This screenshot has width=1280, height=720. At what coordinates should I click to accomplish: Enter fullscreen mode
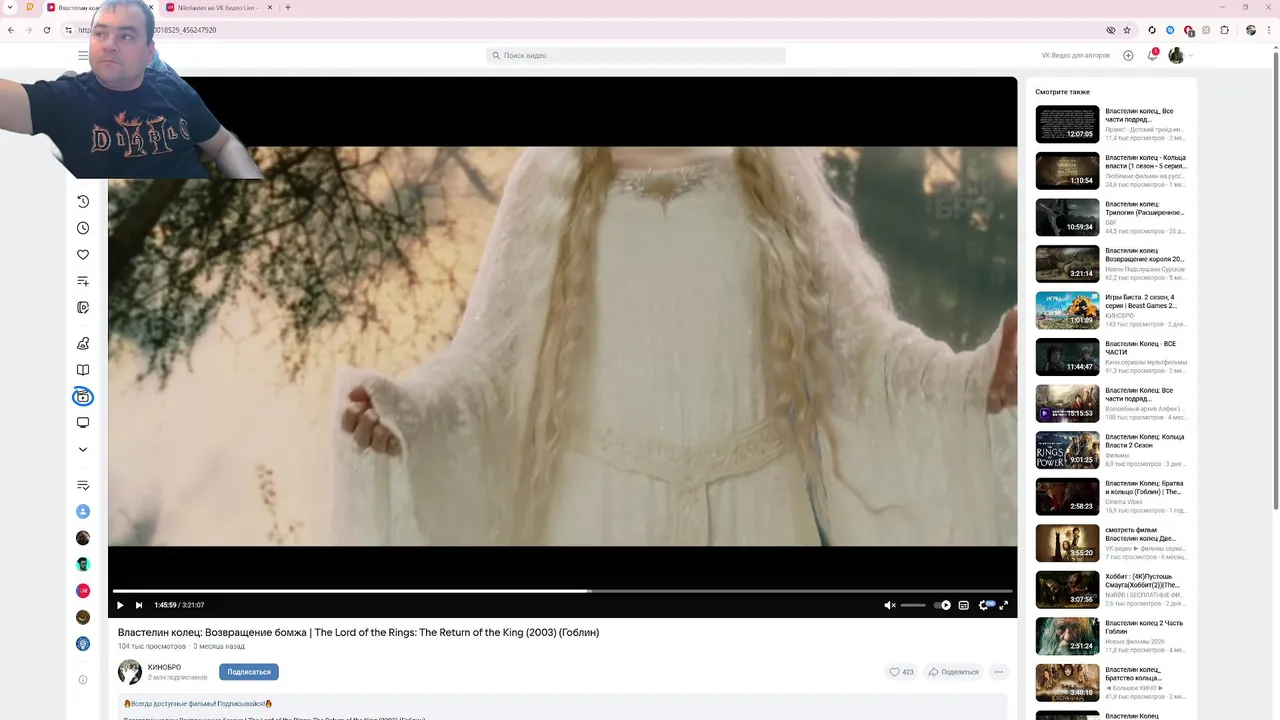click(1004, 605)
